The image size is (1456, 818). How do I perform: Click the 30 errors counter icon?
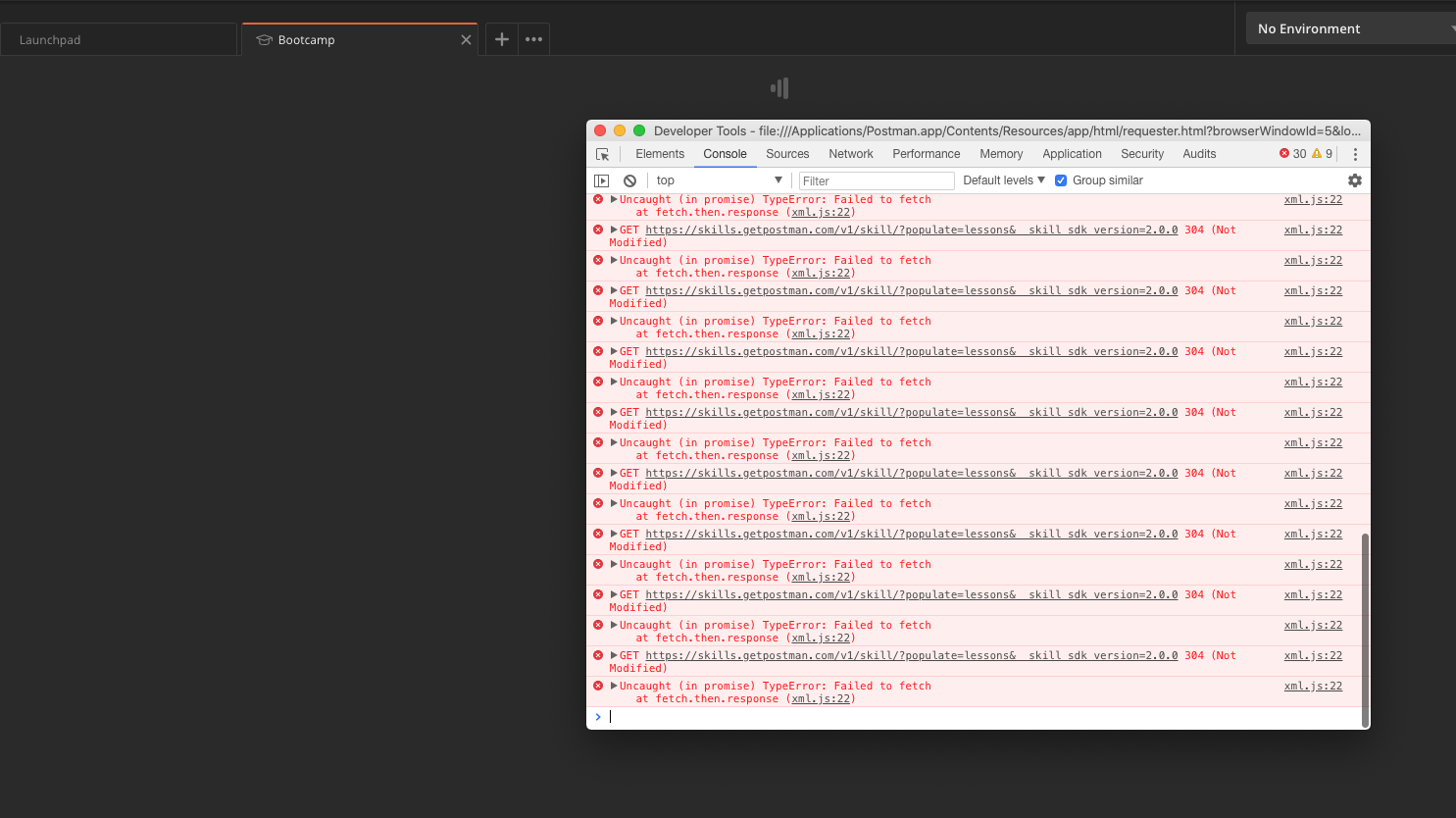[x=1291, y=154]
